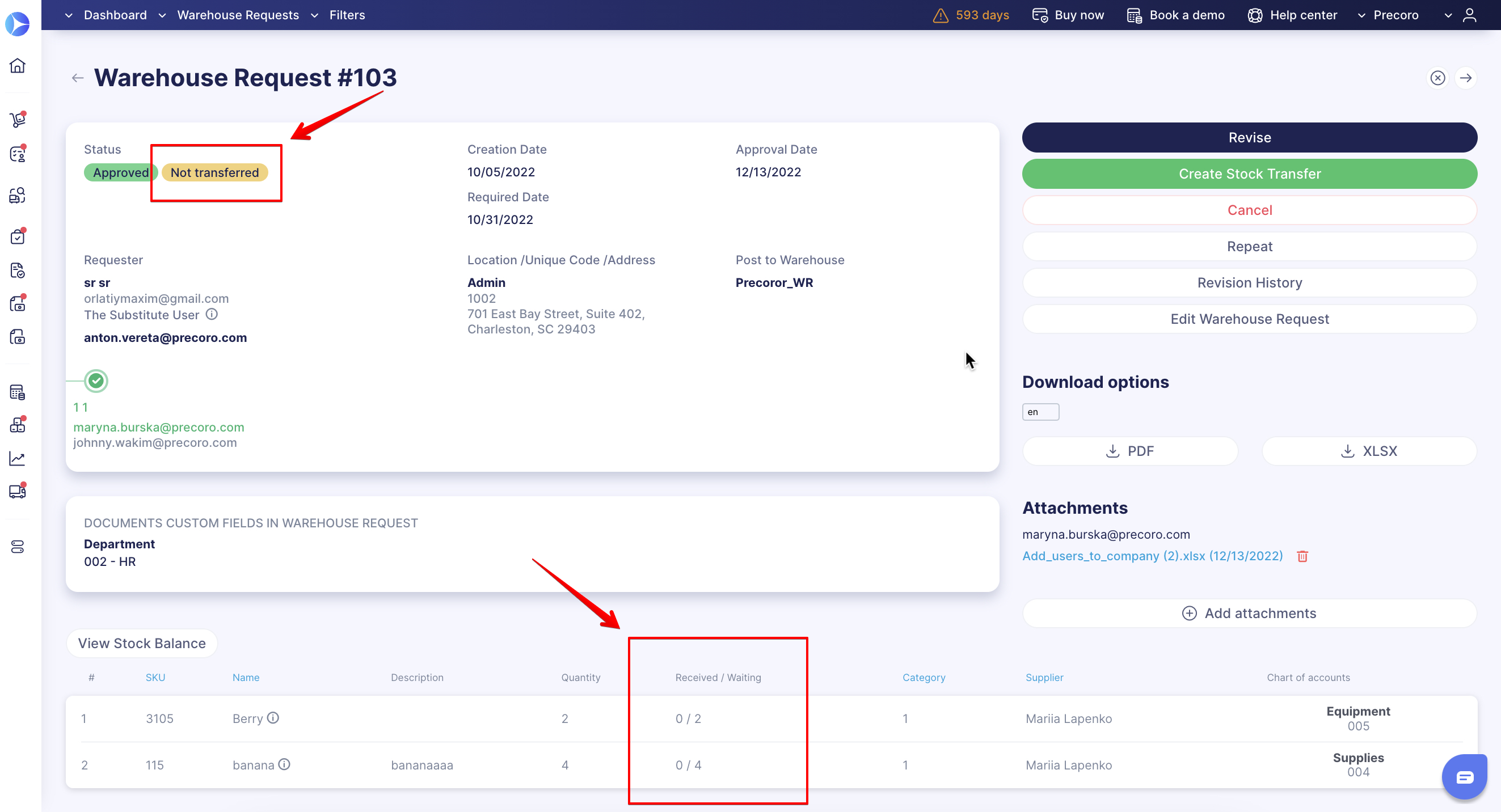Open the truck with magnifier sidebar icon
The height and width of the screenshot is (812, 1501).
coord(18,195)
